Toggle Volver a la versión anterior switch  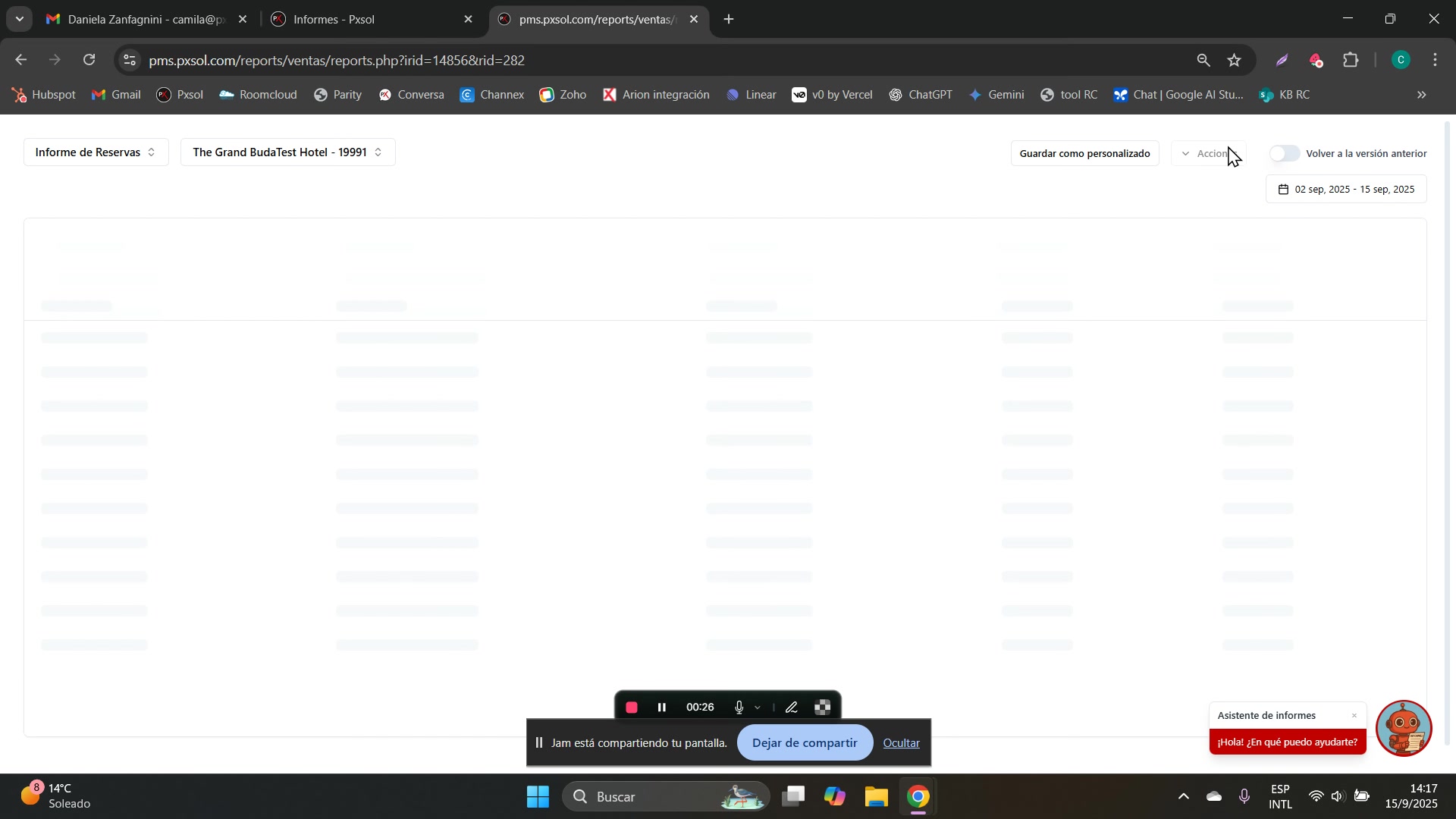point(1285,153)
